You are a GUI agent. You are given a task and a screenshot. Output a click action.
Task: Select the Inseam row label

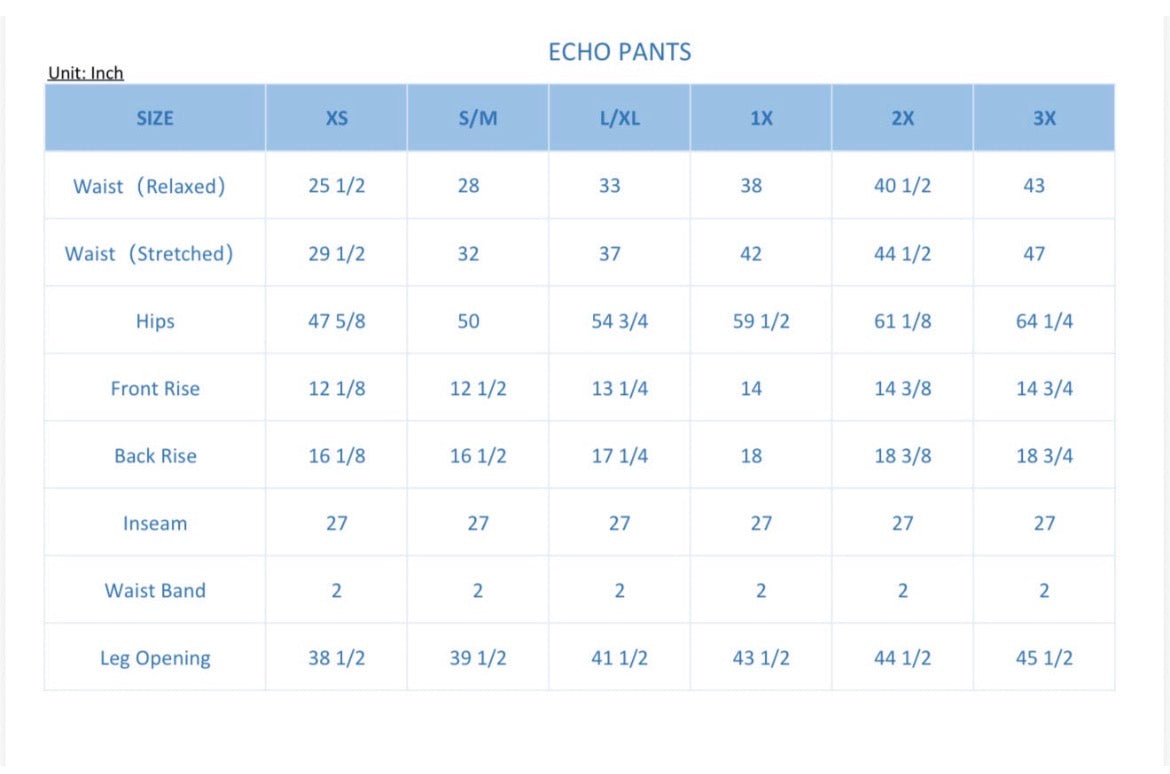coord(155,523)
